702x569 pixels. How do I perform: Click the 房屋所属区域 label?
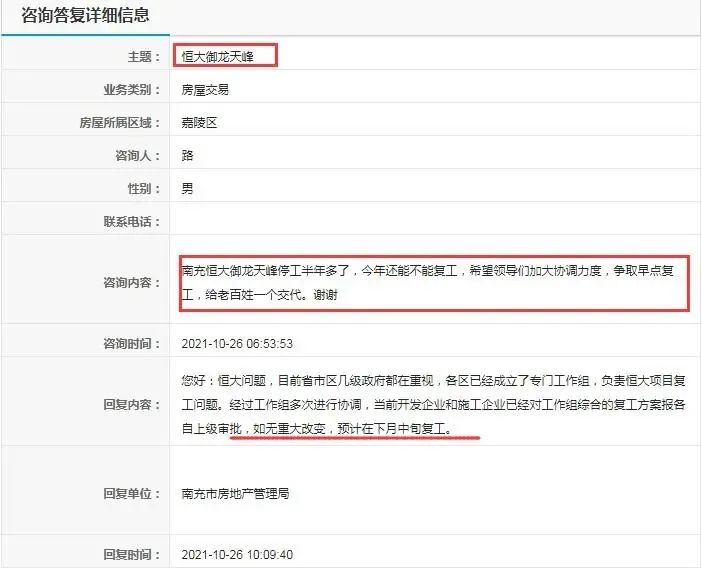click(120, 123)
